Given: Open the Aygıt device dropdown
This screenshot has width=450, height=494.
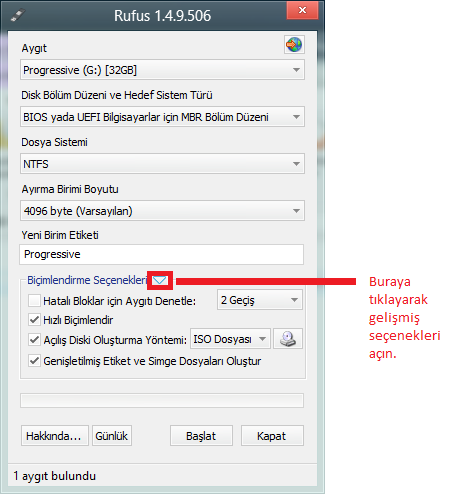Looking at the screenshot, I should pos(162,70).
